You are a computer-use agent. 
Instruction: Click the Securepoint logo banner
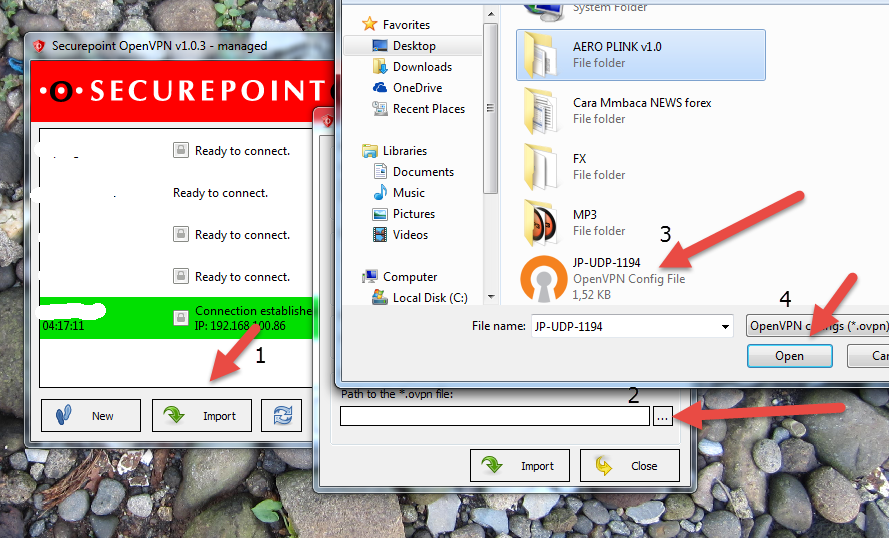click(183, 91)
